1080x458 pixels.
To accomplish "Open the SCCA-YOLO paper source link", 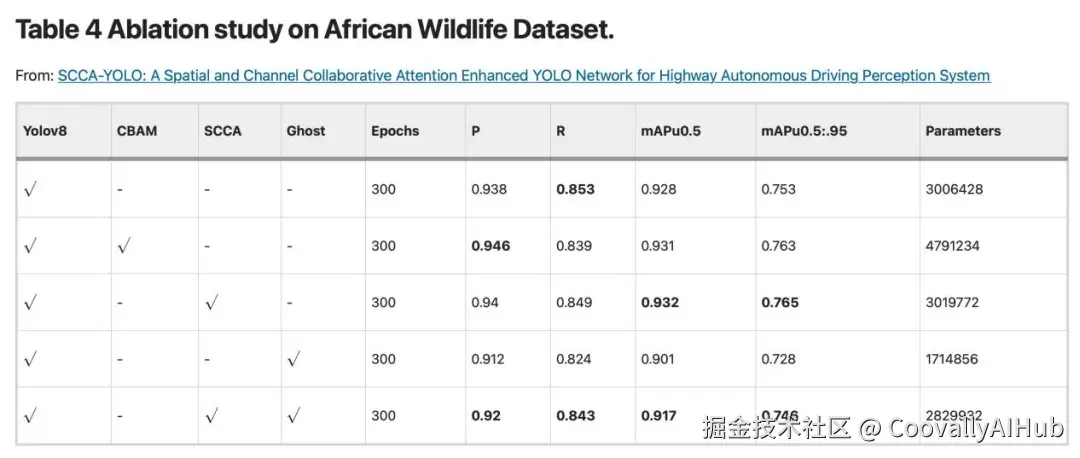I will (523, 76).
